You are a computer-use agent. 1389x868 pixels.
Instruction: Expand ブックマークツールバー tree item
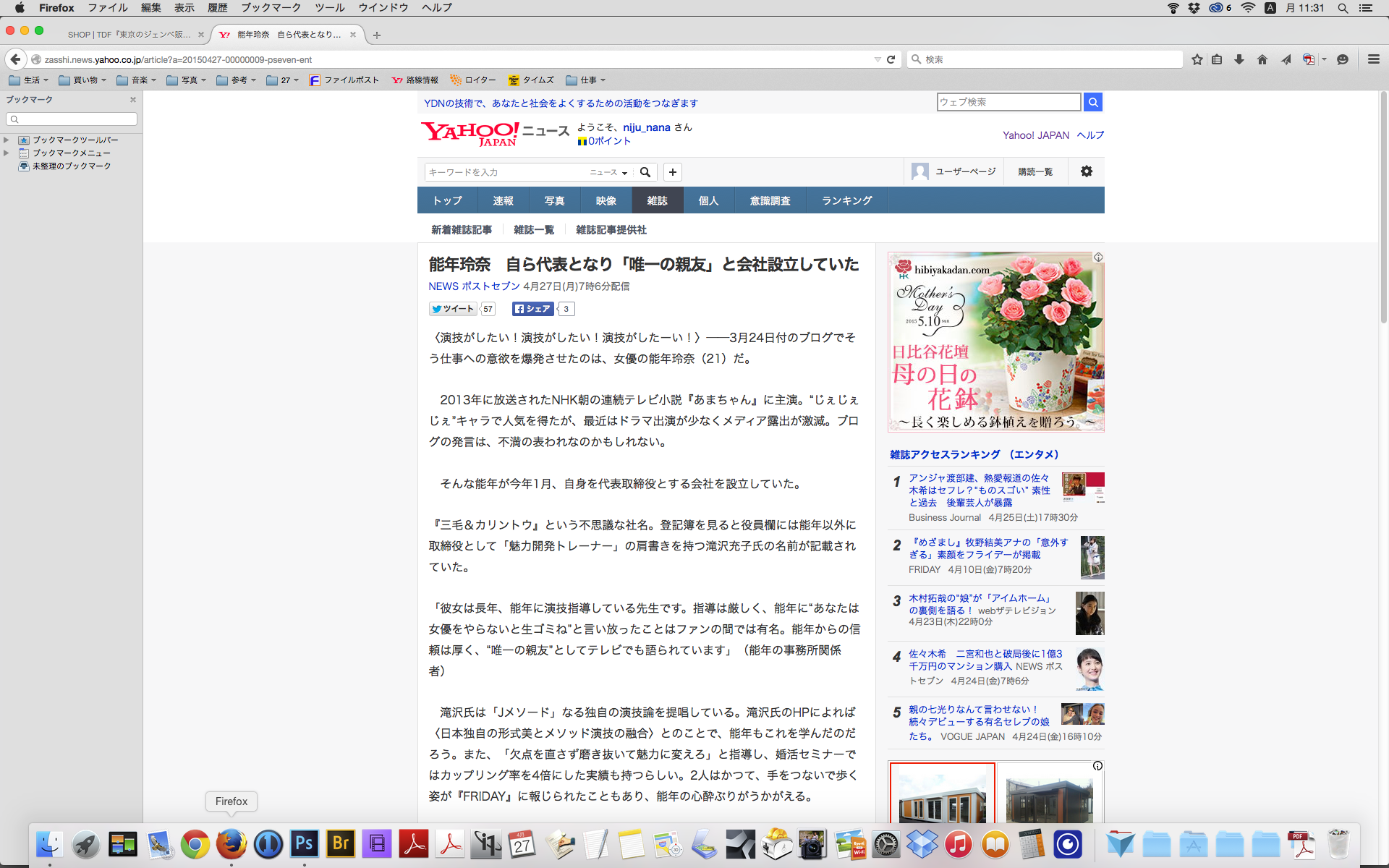(x=7, y=140)
